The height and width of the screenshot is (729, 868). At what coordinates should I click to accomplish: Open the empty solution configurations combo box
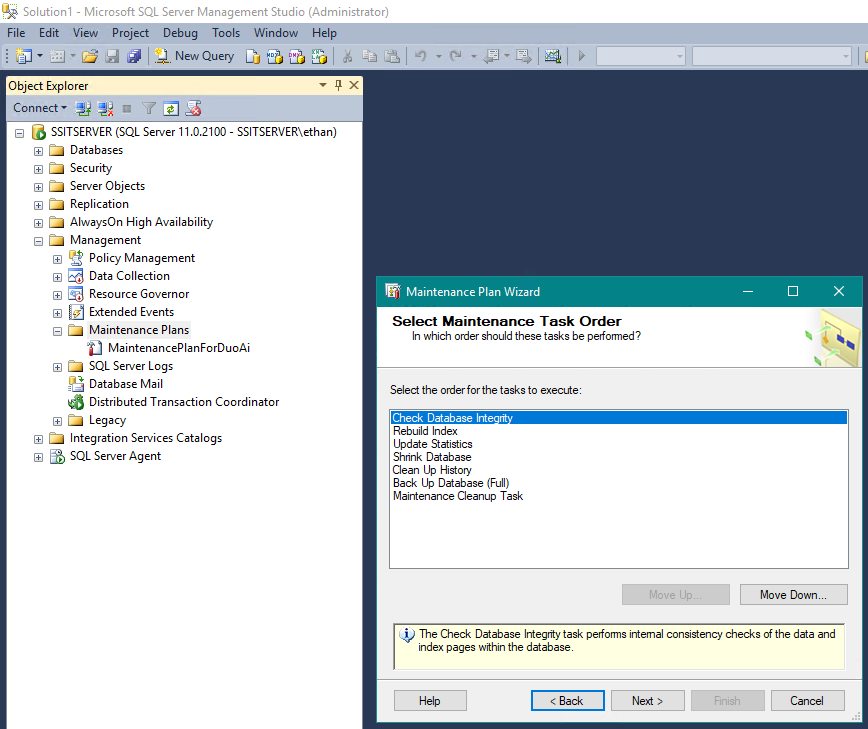point(640,56)
